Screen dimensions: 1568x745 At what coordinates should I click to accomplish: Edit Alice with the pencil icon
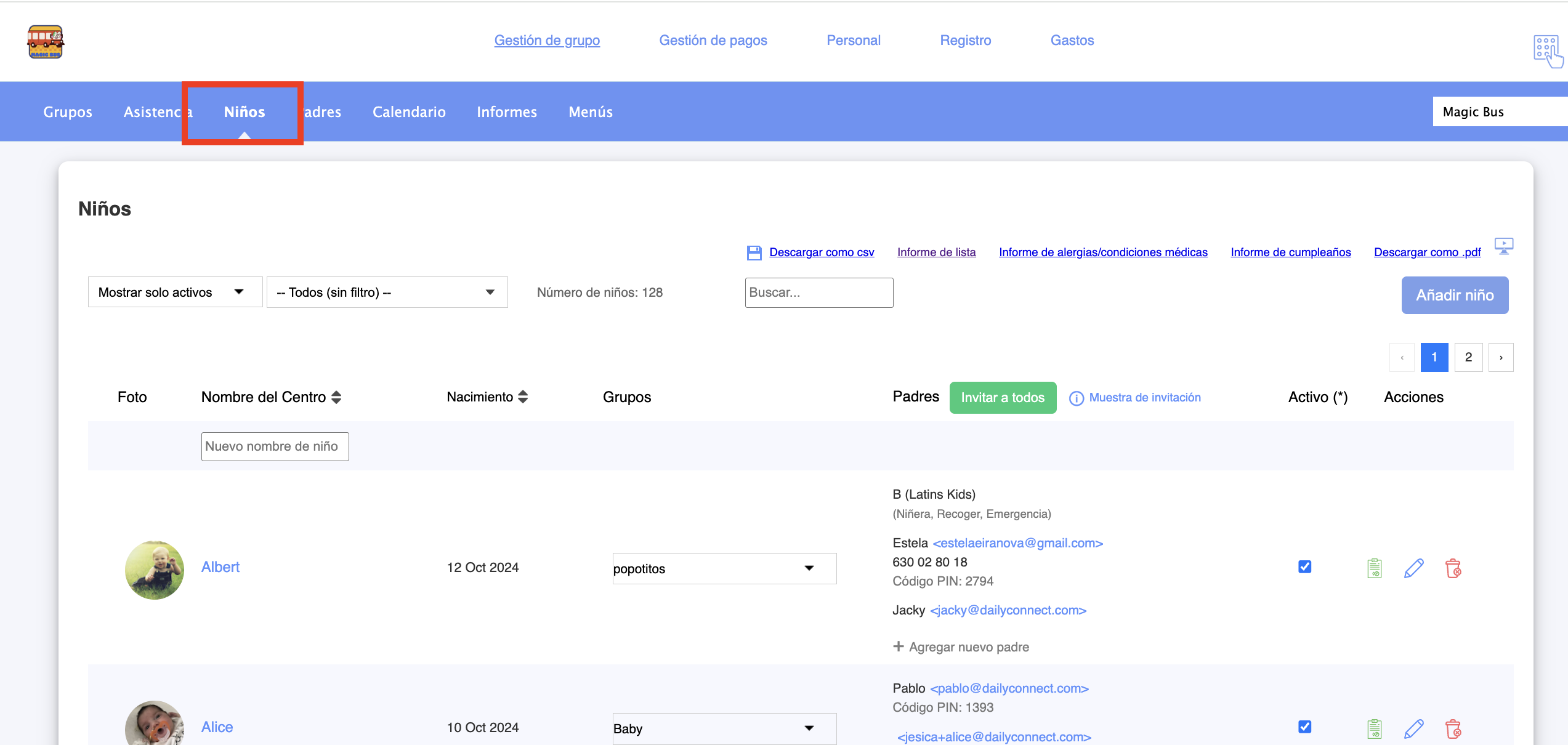(x=1413, y=728)
